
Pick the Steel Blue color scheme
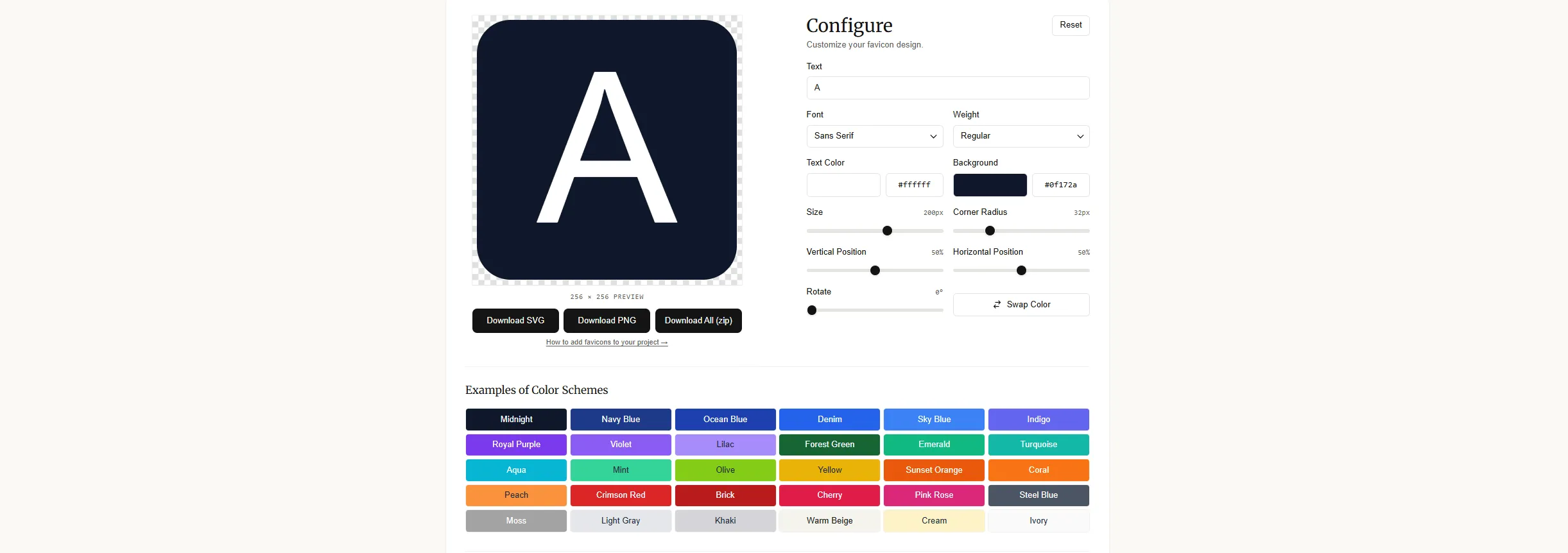click(x=1038, y=495)
